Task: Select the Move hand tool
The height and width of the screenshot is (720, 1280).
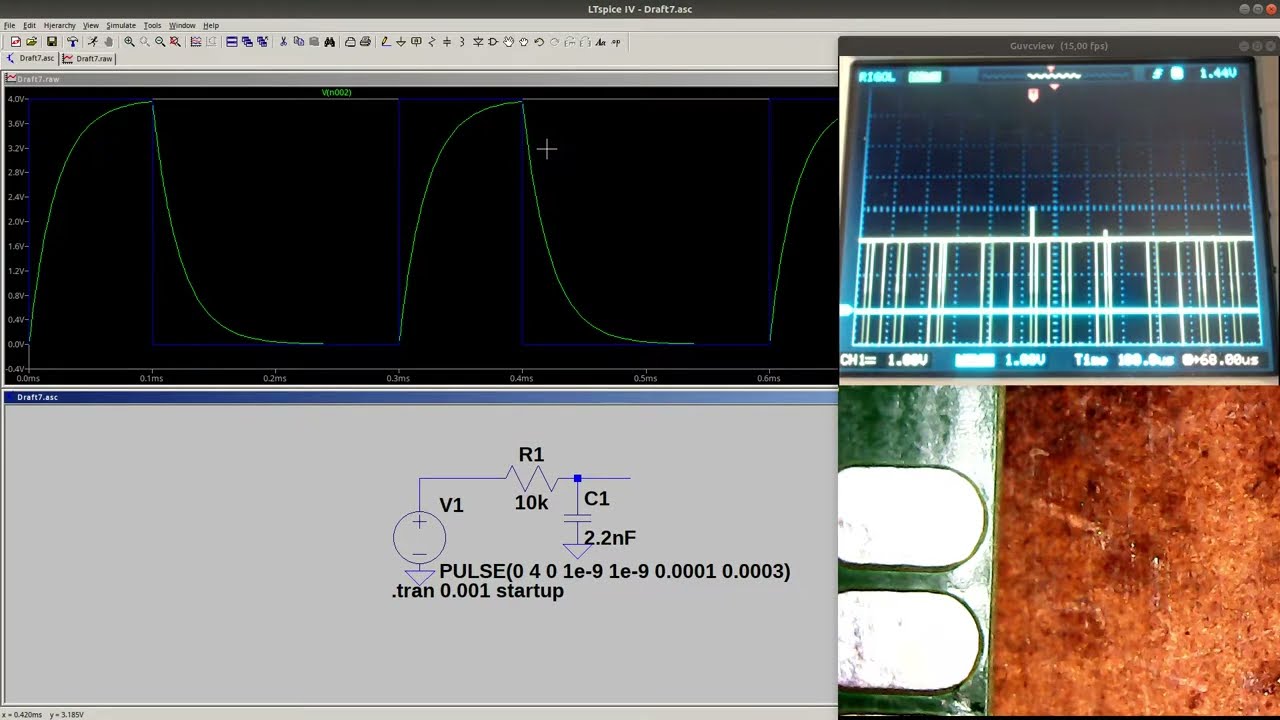Action: point(509,42)
